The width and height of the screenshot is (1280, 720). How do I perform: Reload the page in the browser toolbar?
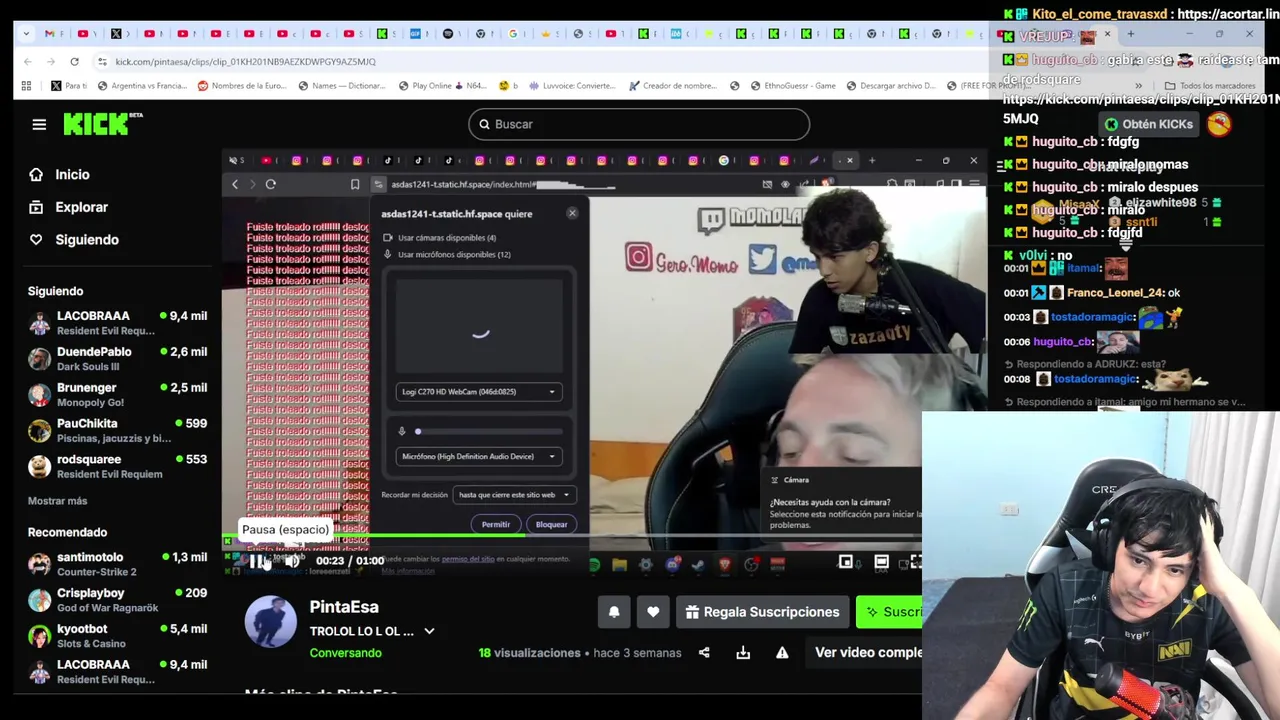click(x=74, y=61)
